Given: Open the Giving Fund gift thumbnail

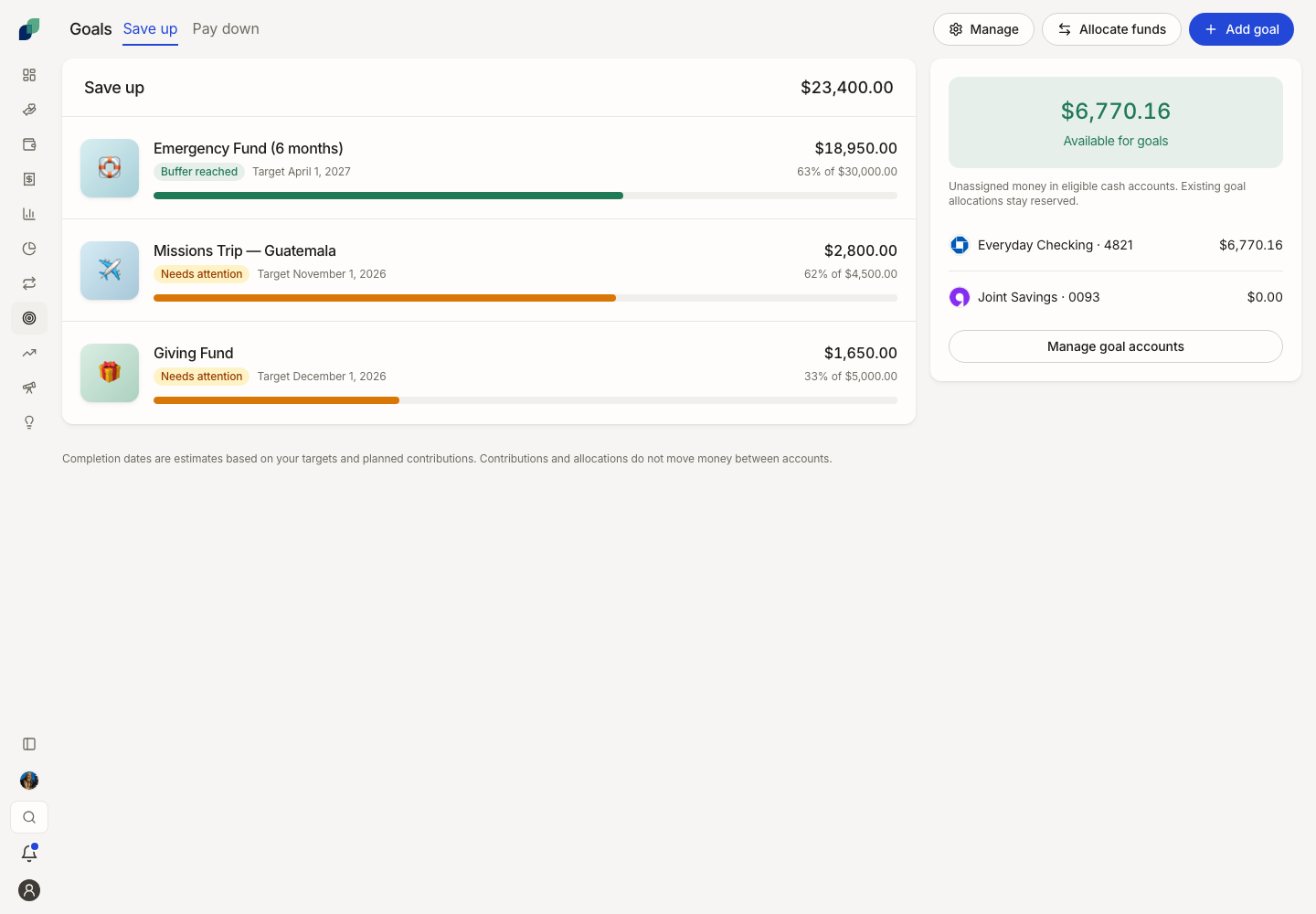Looking at the screenshot, I should pos(110,373).
